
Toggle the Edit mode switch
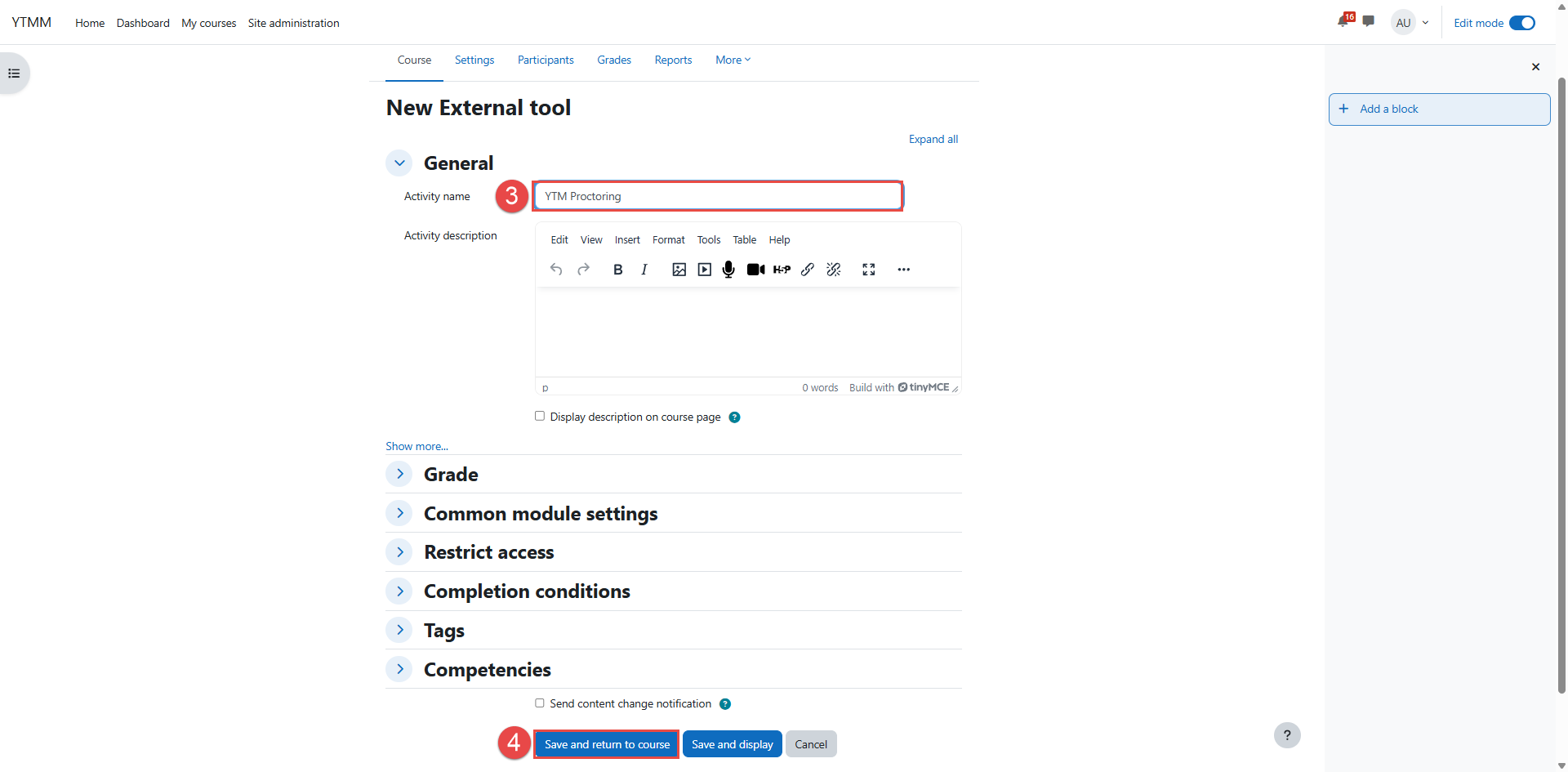tap(1522, 23)
